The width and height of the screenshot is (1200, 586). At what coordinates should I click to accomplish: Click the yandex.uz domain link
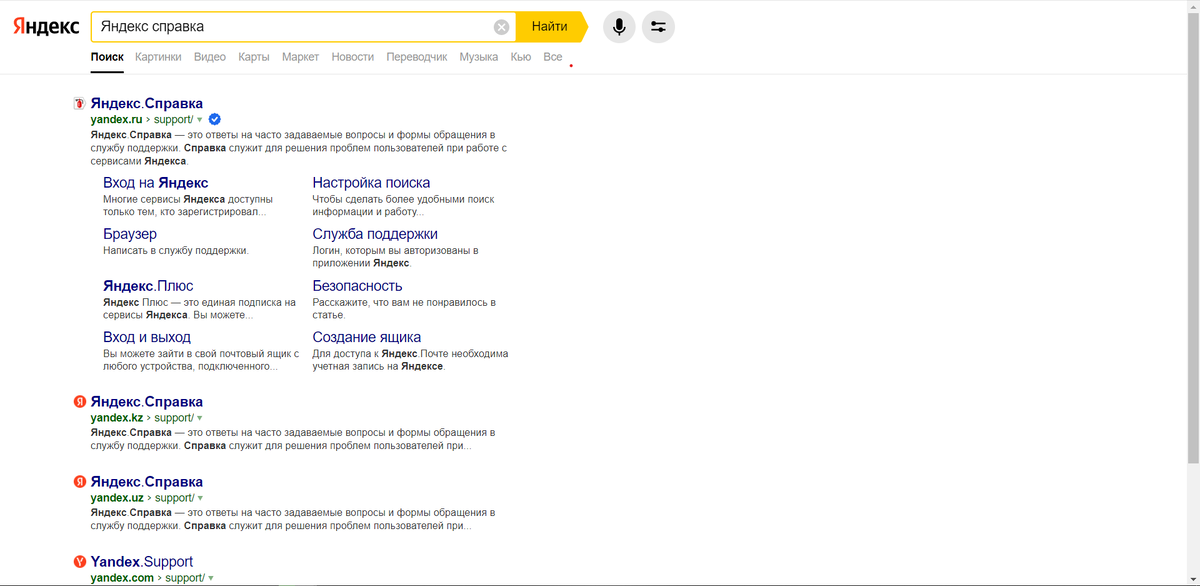[x=117, y=498]
